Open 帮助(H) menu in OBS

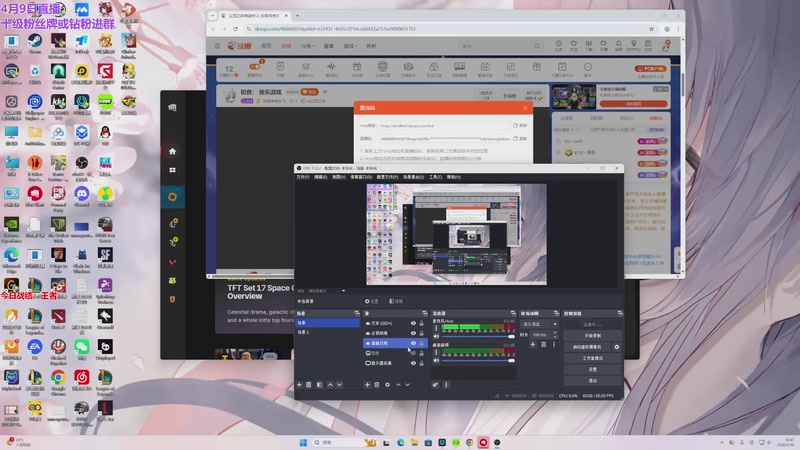click(454, 177)
